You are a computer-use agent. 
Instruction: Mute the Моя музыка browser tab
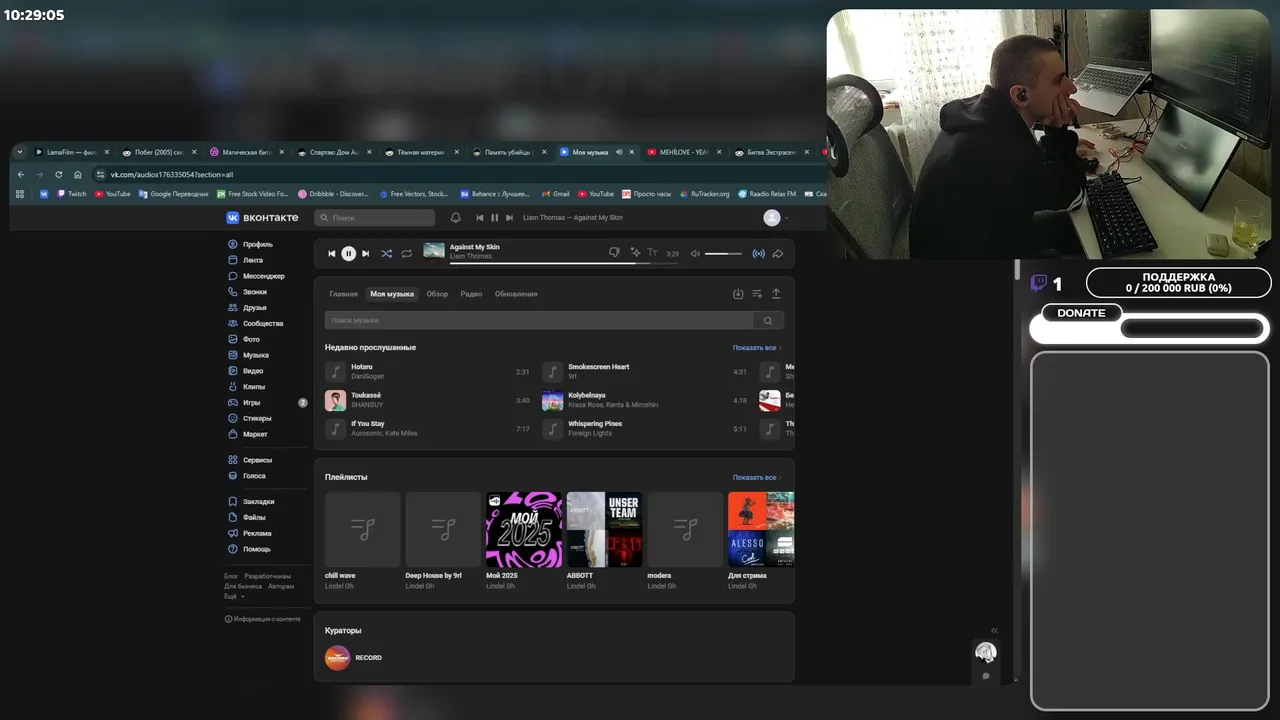(619, 152)
